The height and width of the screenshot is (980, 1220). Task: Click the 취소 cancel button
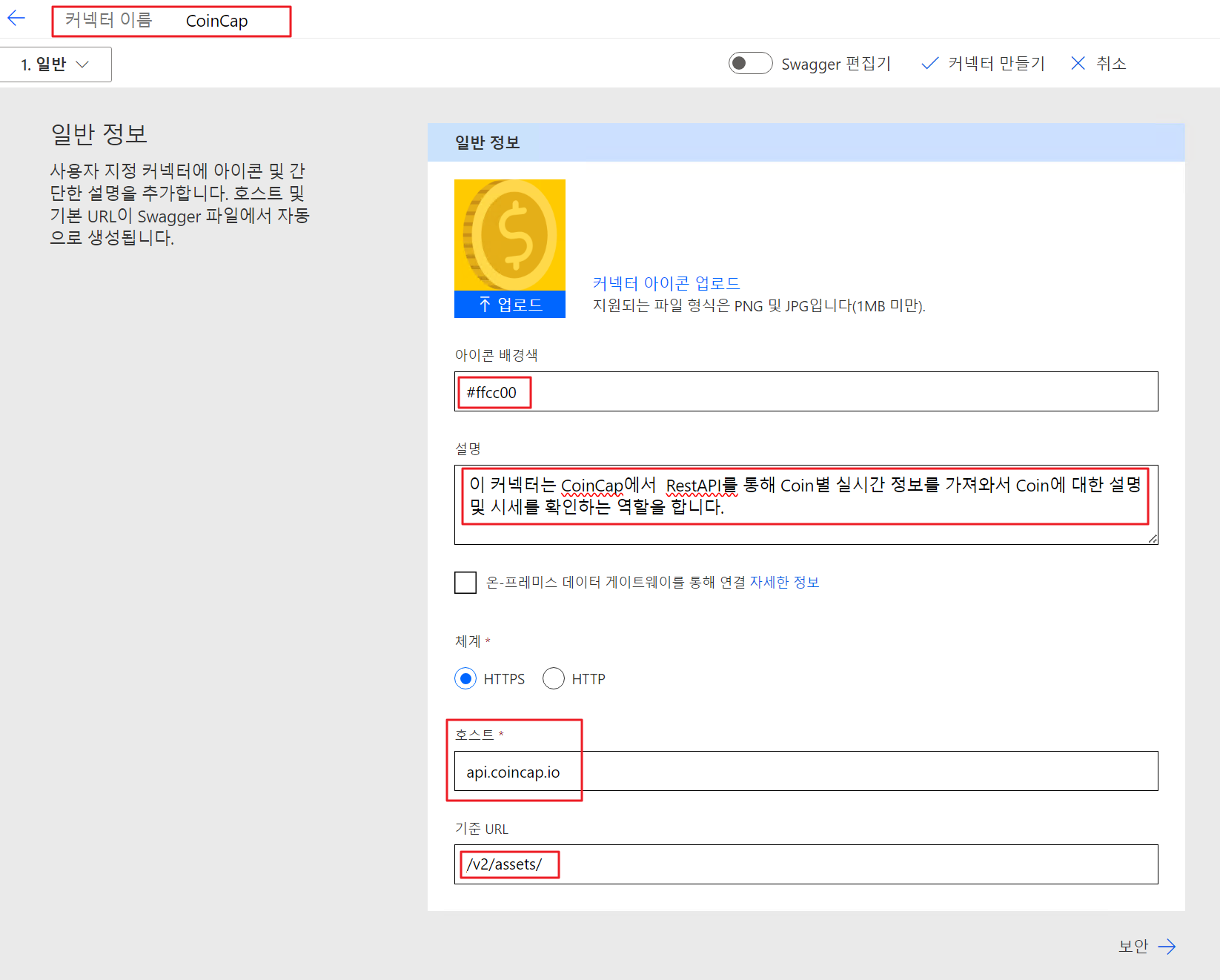[1098, 64]
